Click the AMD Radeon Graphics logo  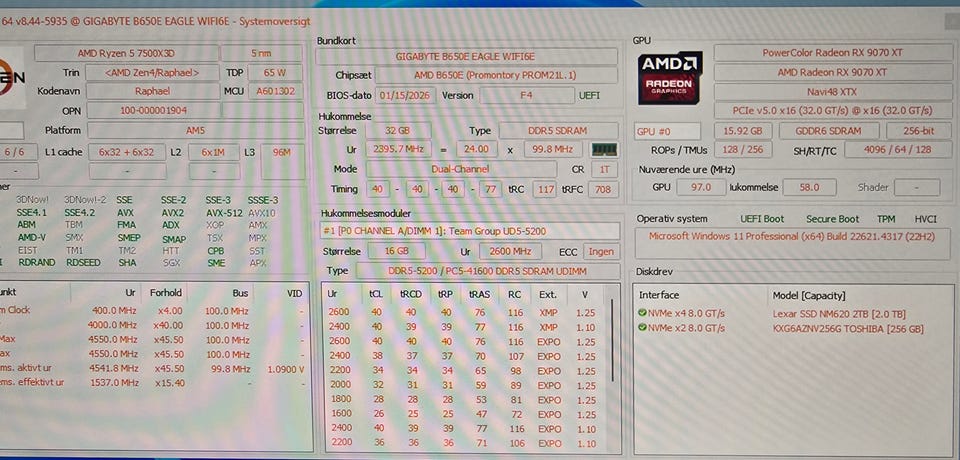pos(670,78)
